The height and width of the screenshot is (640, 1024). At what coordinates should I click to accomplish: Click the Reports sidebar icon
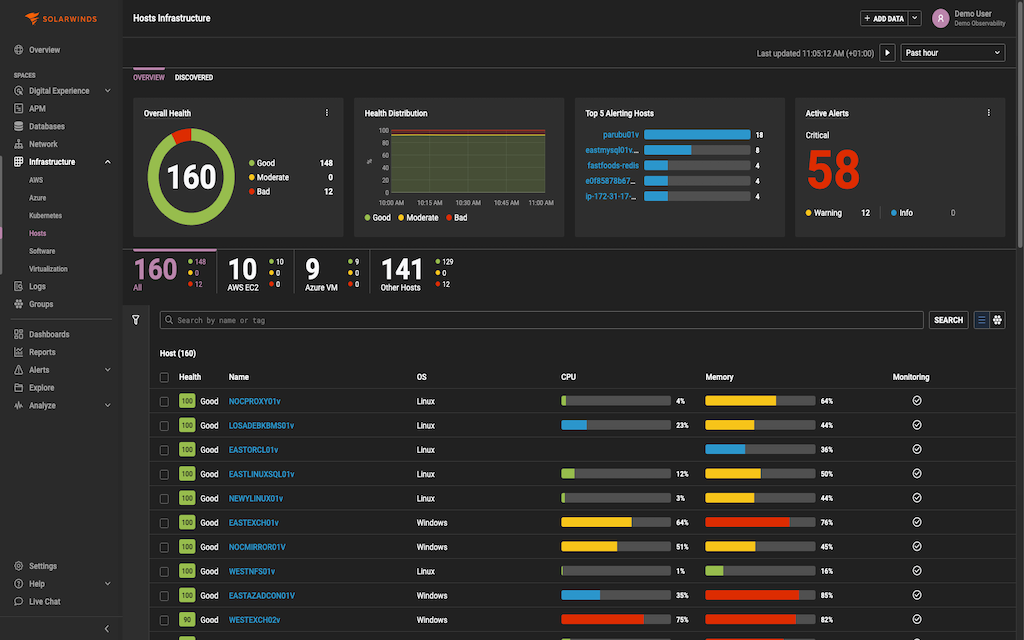18,352
